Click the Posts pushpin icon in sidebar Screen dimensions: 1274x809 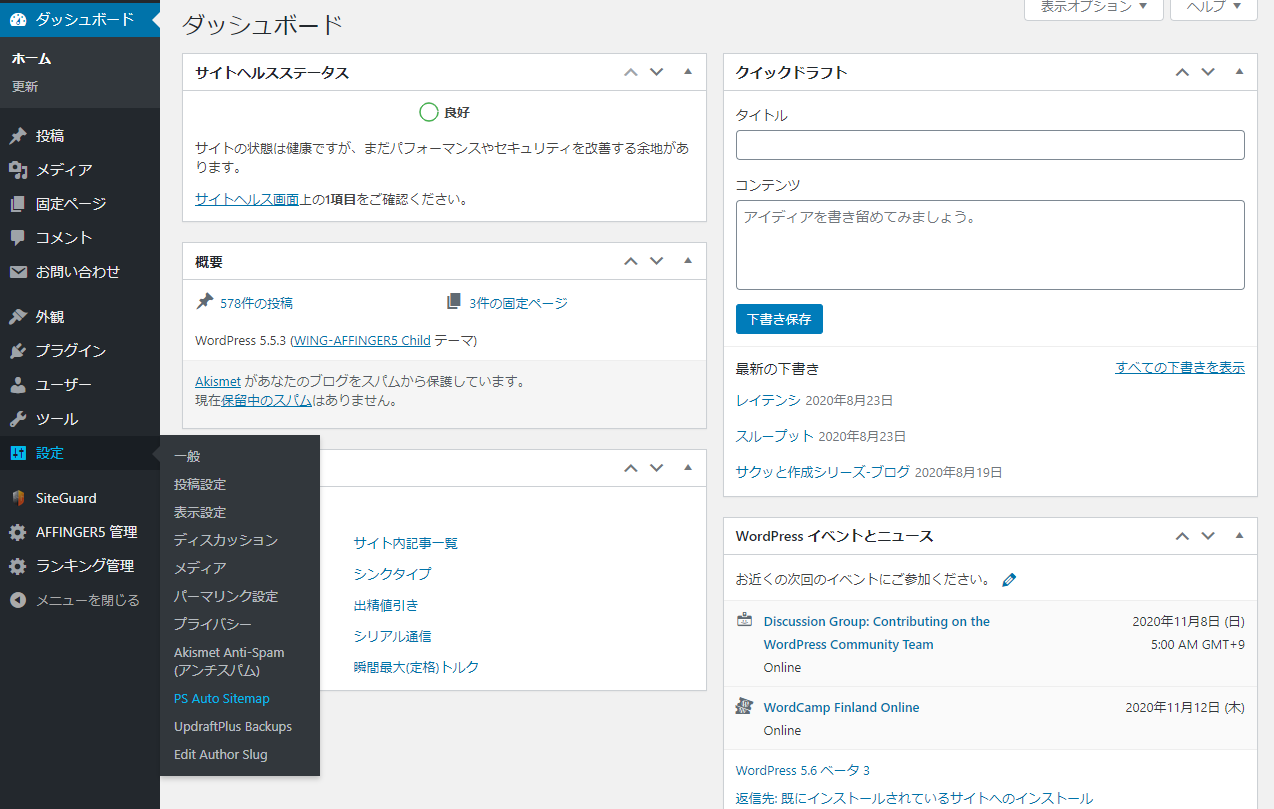click(x=18, y=136)
